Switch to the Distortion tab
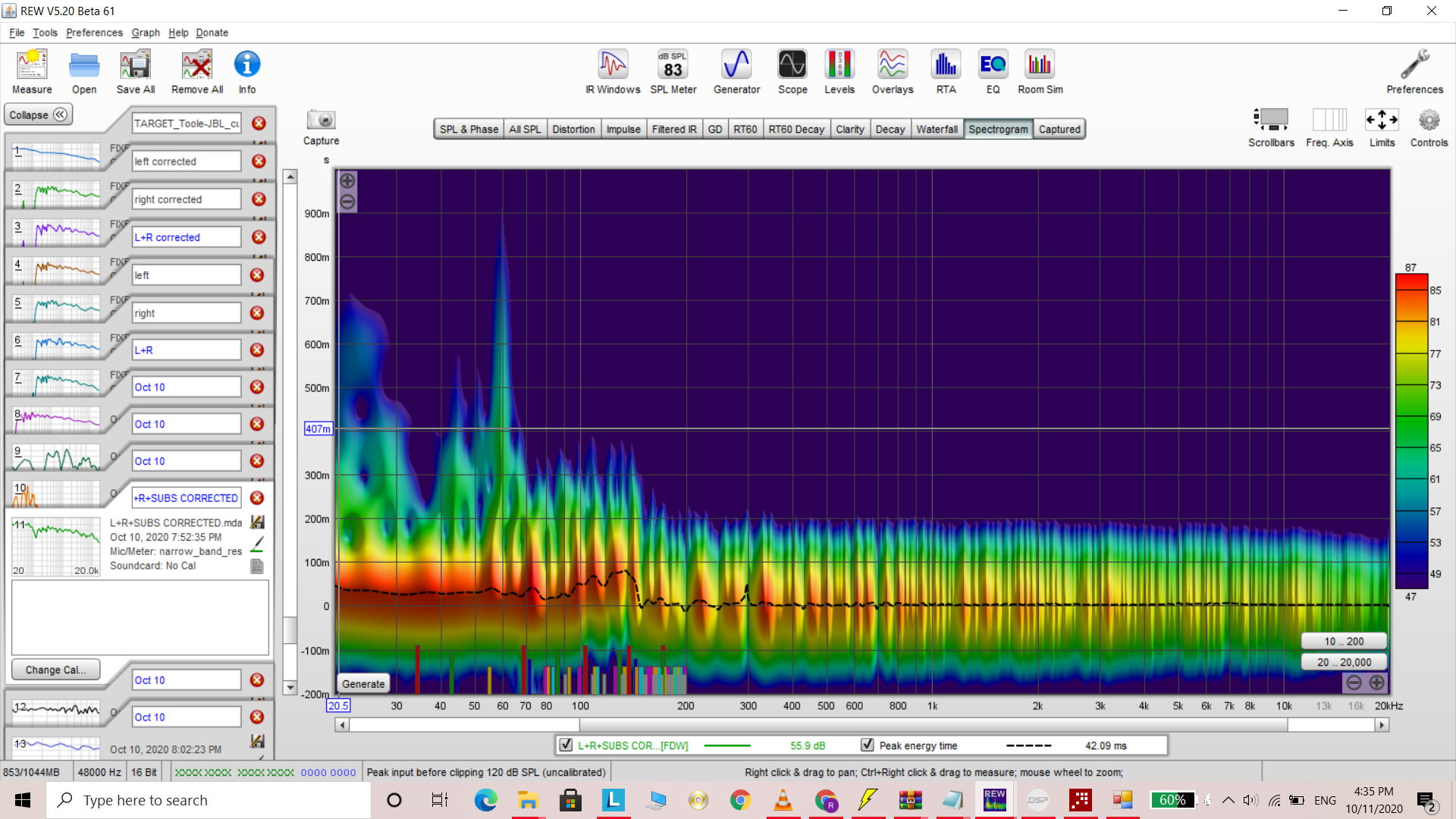This screenshot has height=819, width=1456. (573, 129)
